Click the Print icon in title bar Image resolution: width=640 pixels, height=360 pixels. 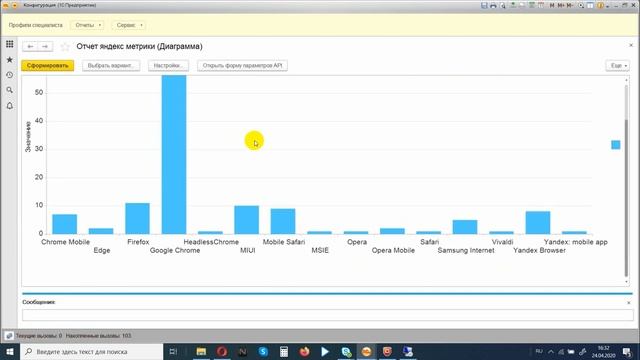pyautogui.click(x=493, y=5)
